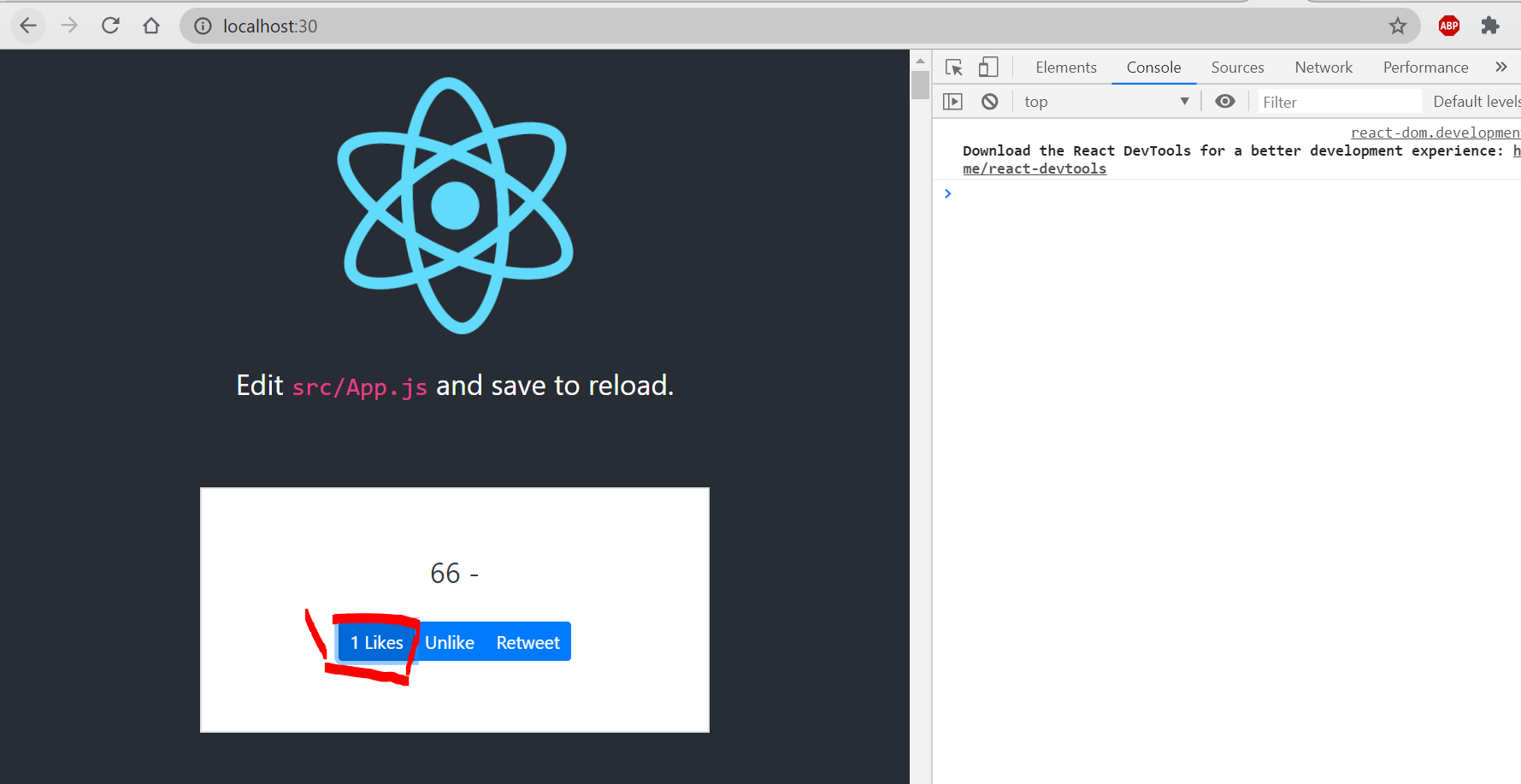Click the Unlike button
This screenshot has height=784, width=1521.
pyautogui.click(x=450, y=642)
